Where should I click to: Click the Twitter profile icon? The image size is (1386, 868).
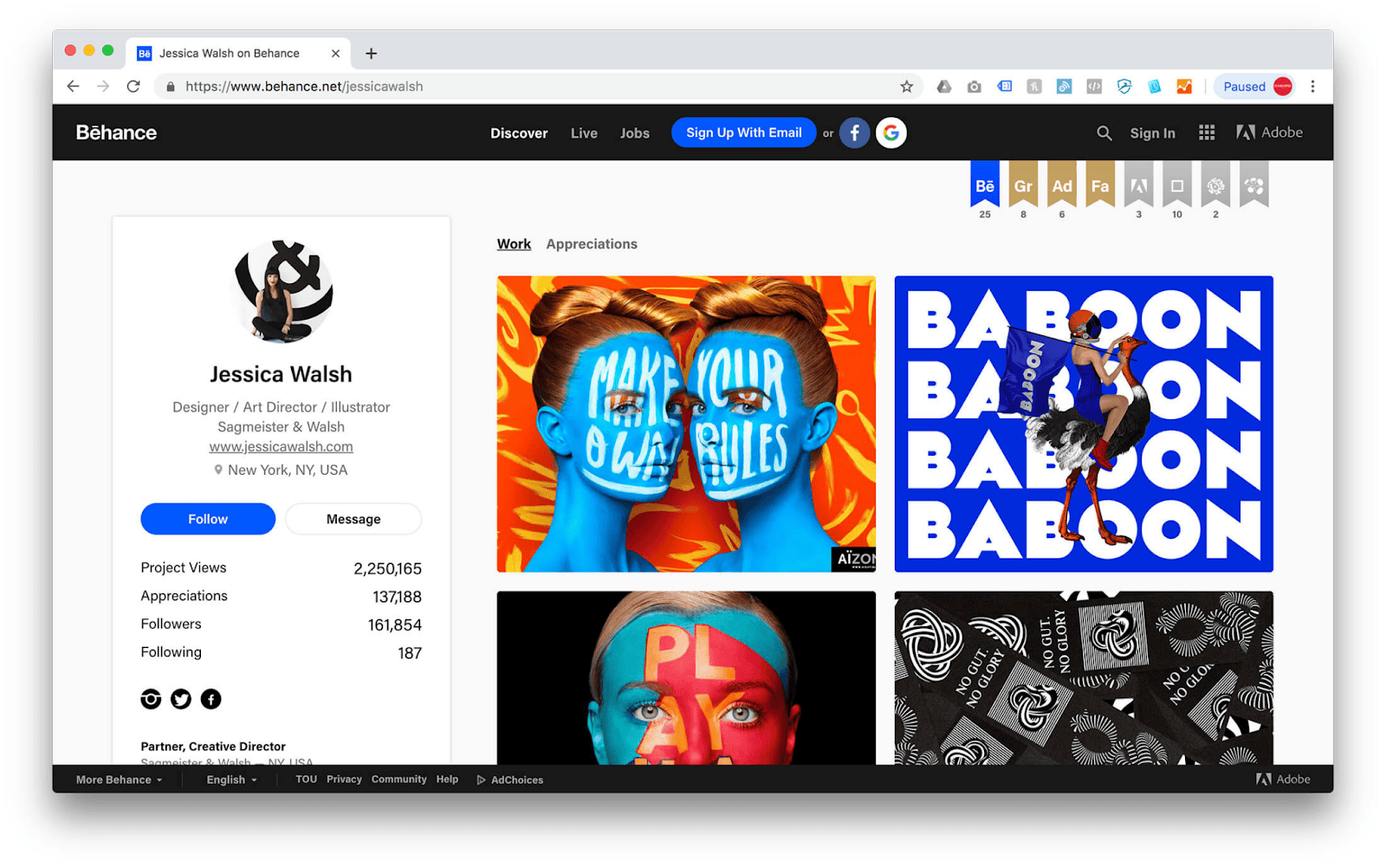pos(181,699)
